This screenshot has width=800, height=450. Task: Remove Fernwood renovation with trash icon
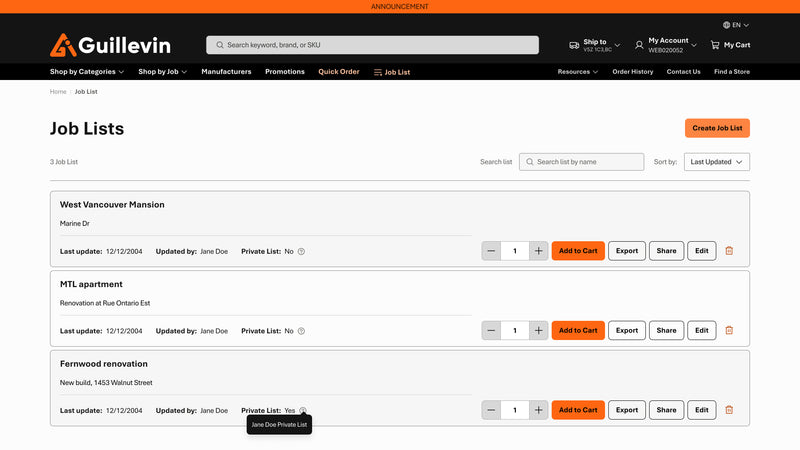tap(729, 410)
